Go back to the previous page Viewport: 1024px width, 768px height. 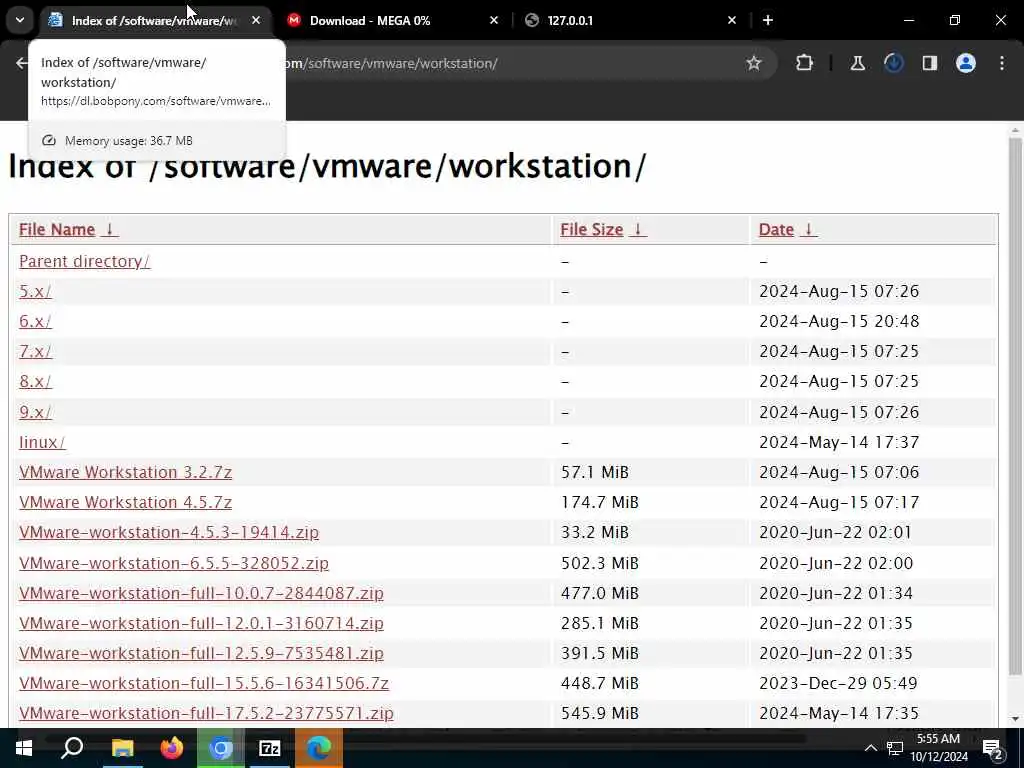pyautogui.click(x=22, y=63)
